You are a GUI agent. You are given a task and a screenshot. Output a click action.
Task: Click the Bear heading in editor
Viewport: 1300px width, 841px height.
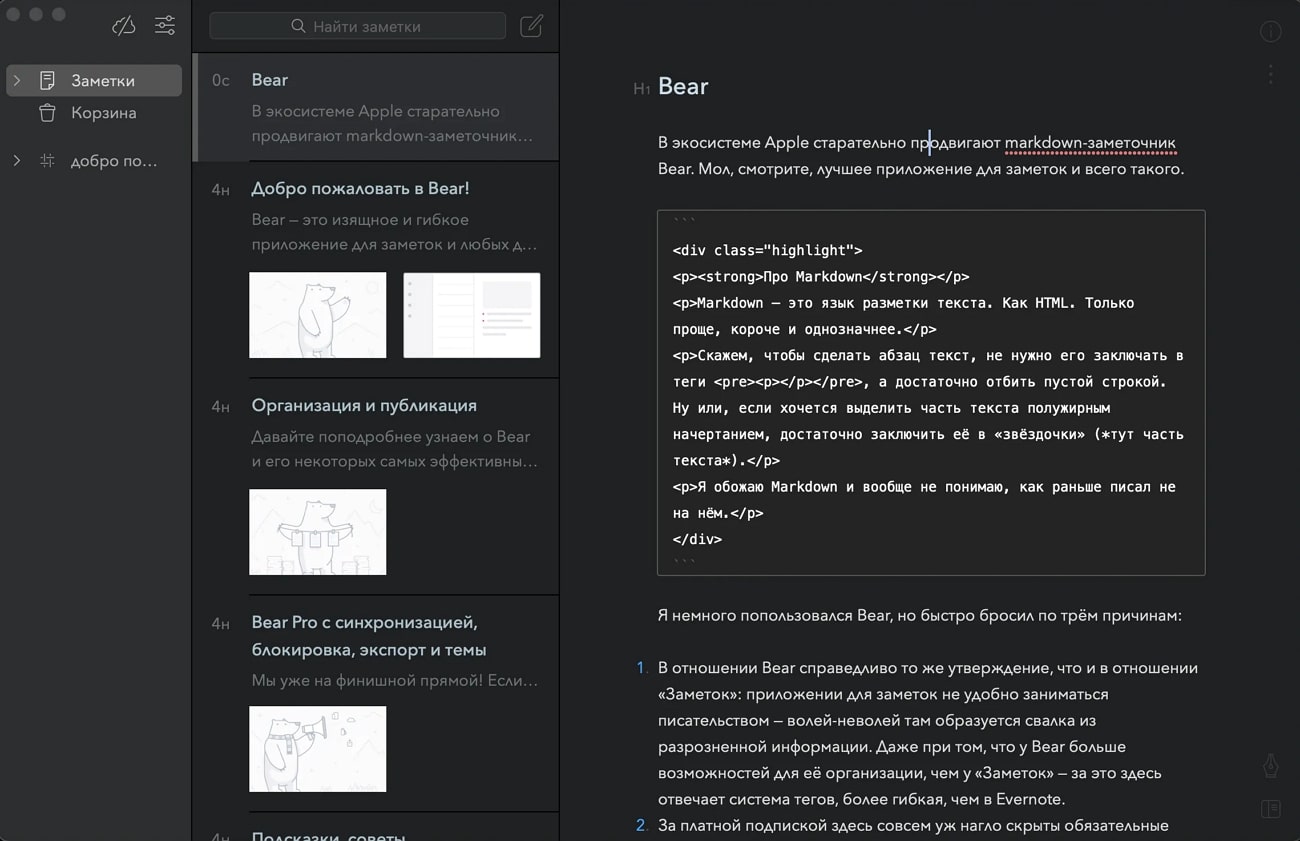(x=683, y=87)
